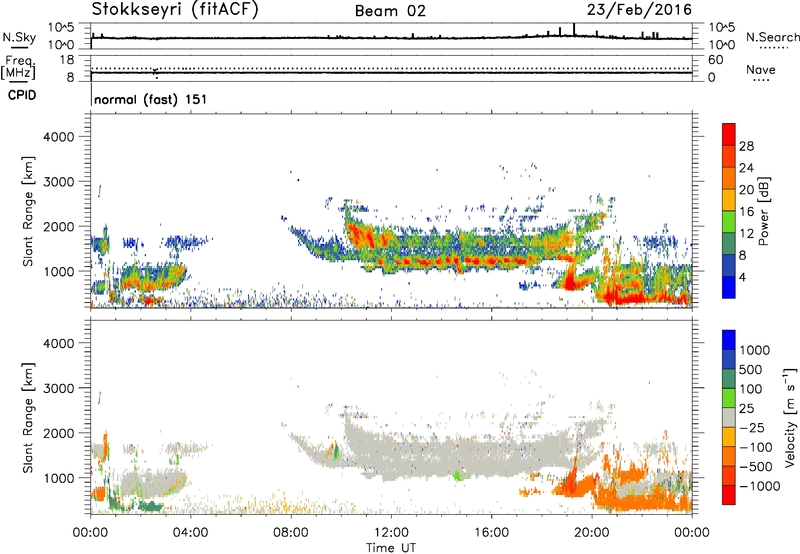Click the "normal (fast) 151" mode text
The width and height of the screenshot is (800, 554).
pyautogui.click(x=151, y=99)
